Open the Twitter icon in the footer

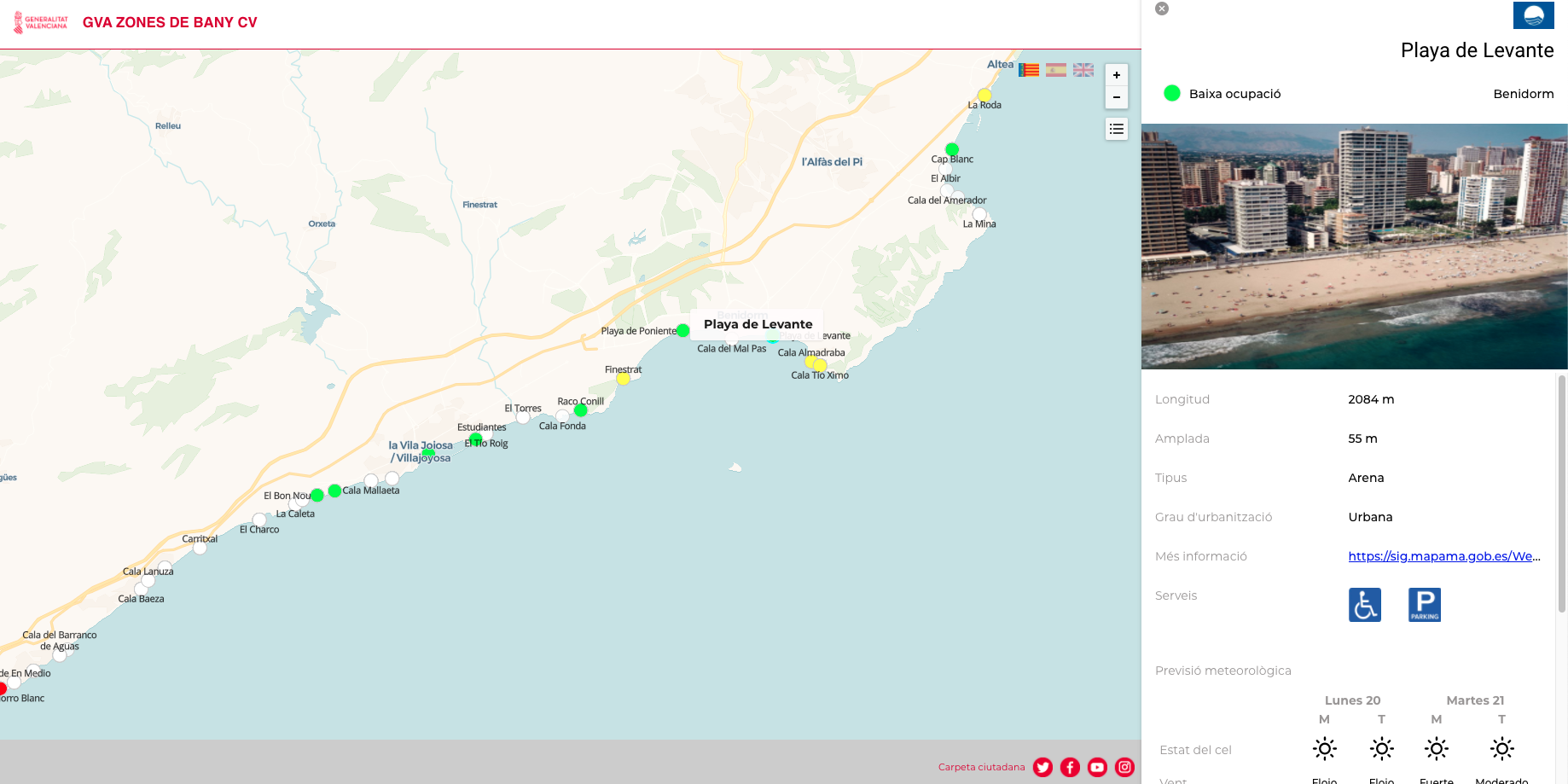(1042, 767)
